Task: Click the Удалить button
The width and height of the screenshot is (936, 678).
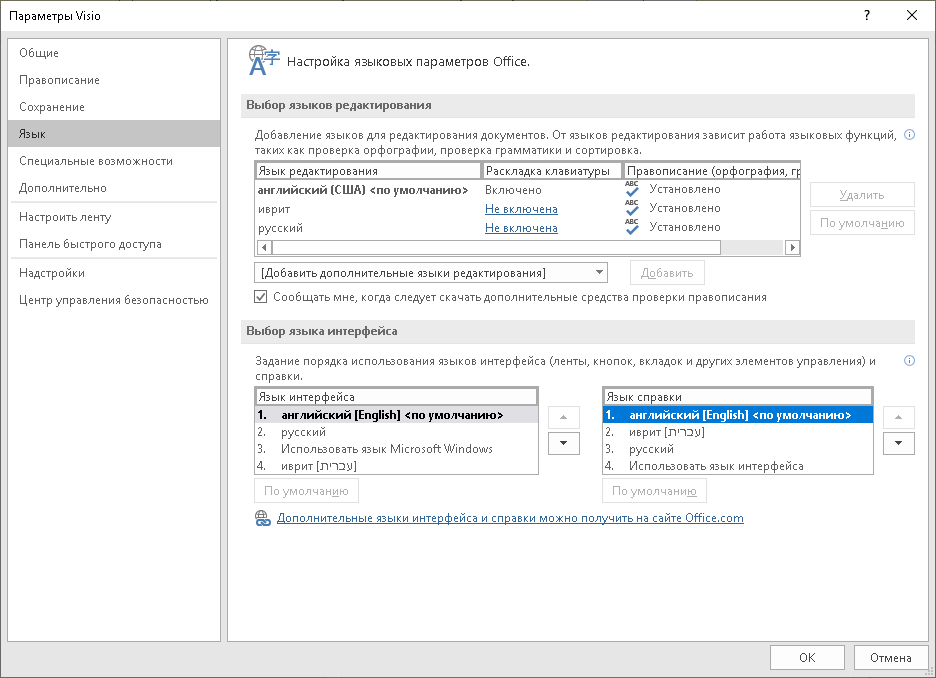Action: pos(862,195)
